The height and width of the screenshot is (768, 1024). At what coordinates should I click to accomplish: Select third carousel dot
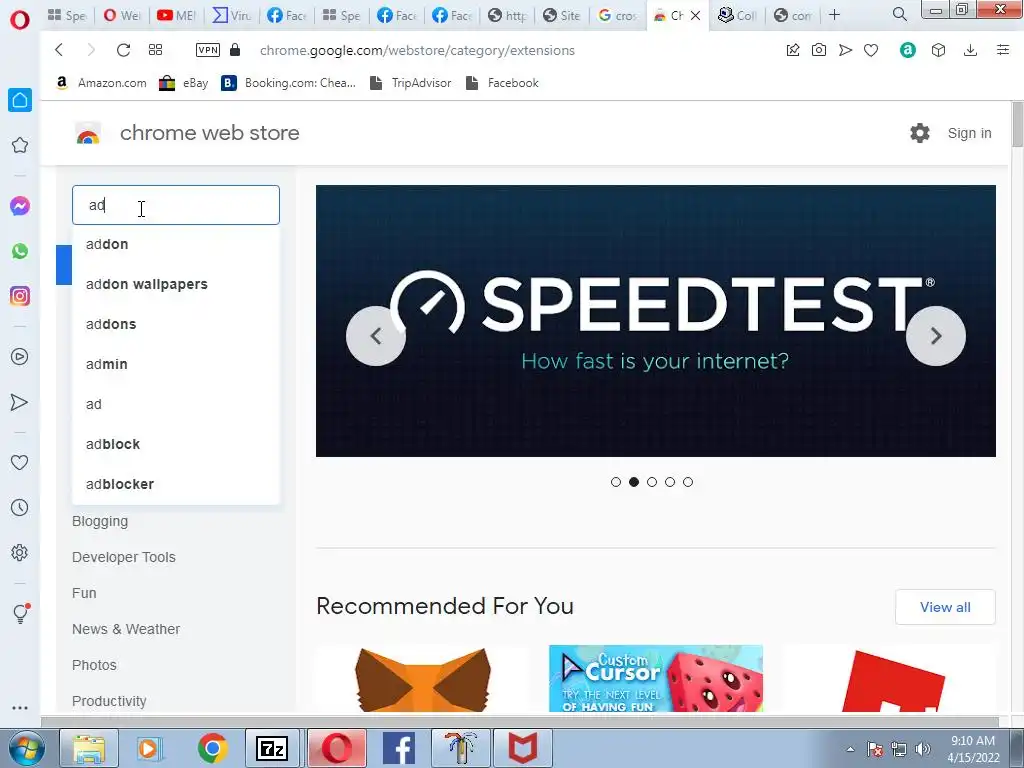pos(652,482)
